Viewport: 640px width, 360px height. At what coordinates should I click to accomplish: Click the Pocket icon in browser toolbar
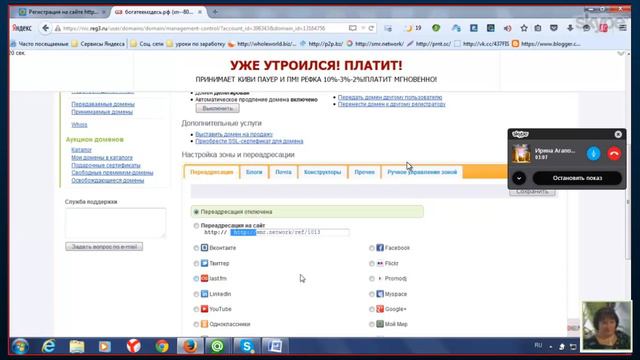(553, 28)
